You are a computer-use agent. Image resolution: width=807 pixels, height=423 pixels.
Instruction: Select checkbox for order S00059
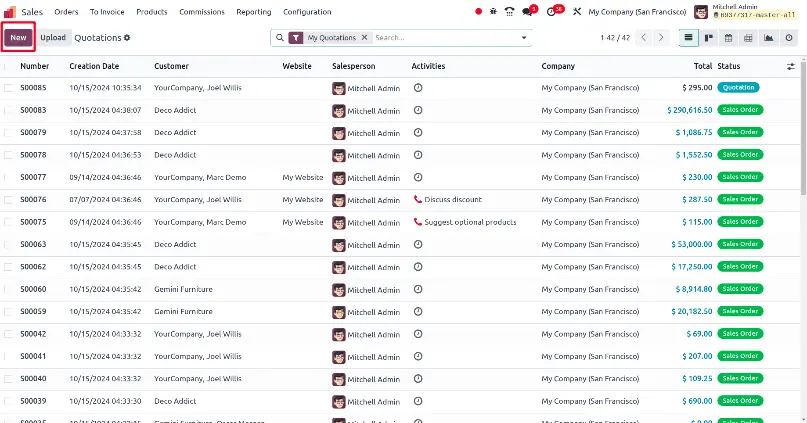click(x=8, y=312)
